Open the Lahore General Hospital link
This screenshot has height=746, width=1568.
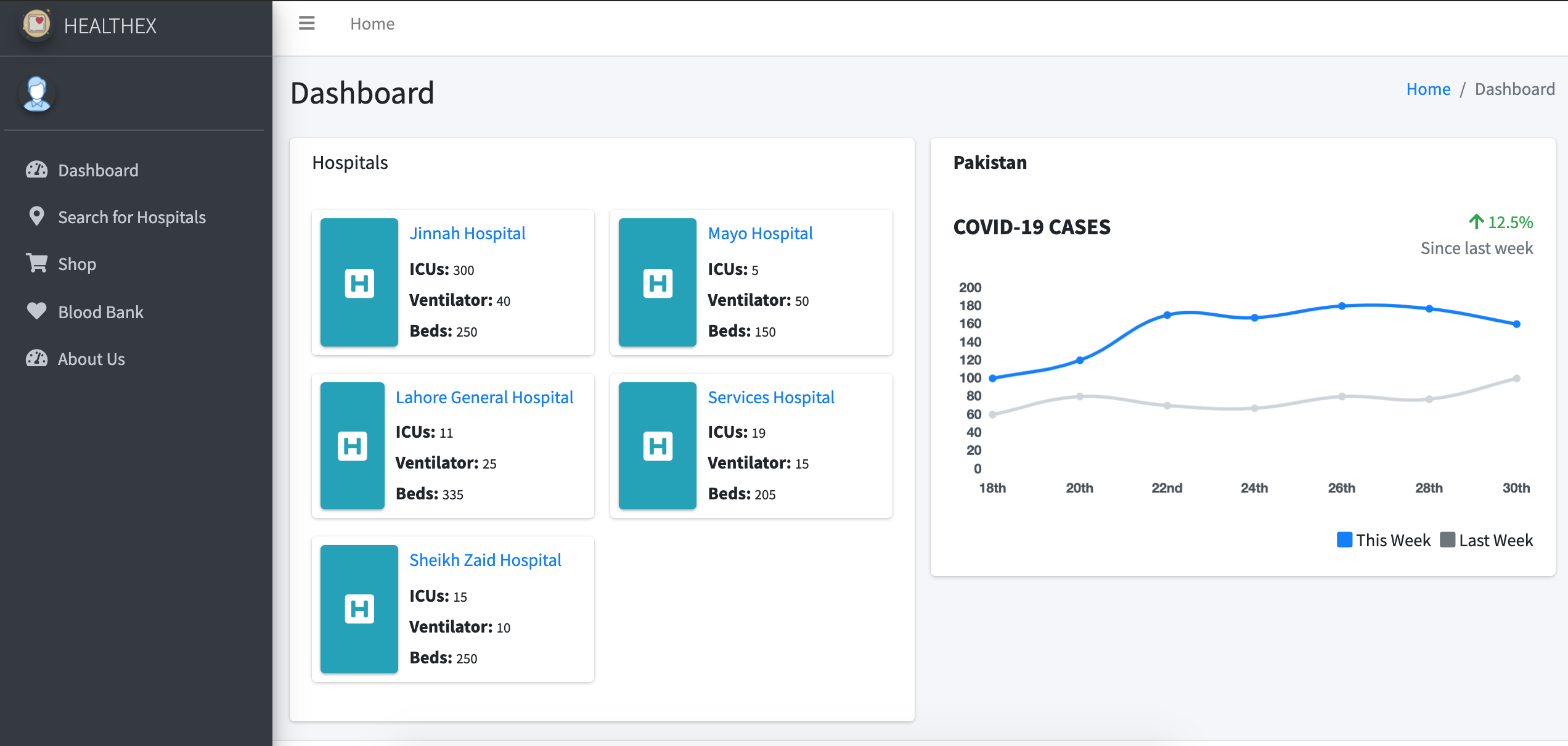coord(484,397)
